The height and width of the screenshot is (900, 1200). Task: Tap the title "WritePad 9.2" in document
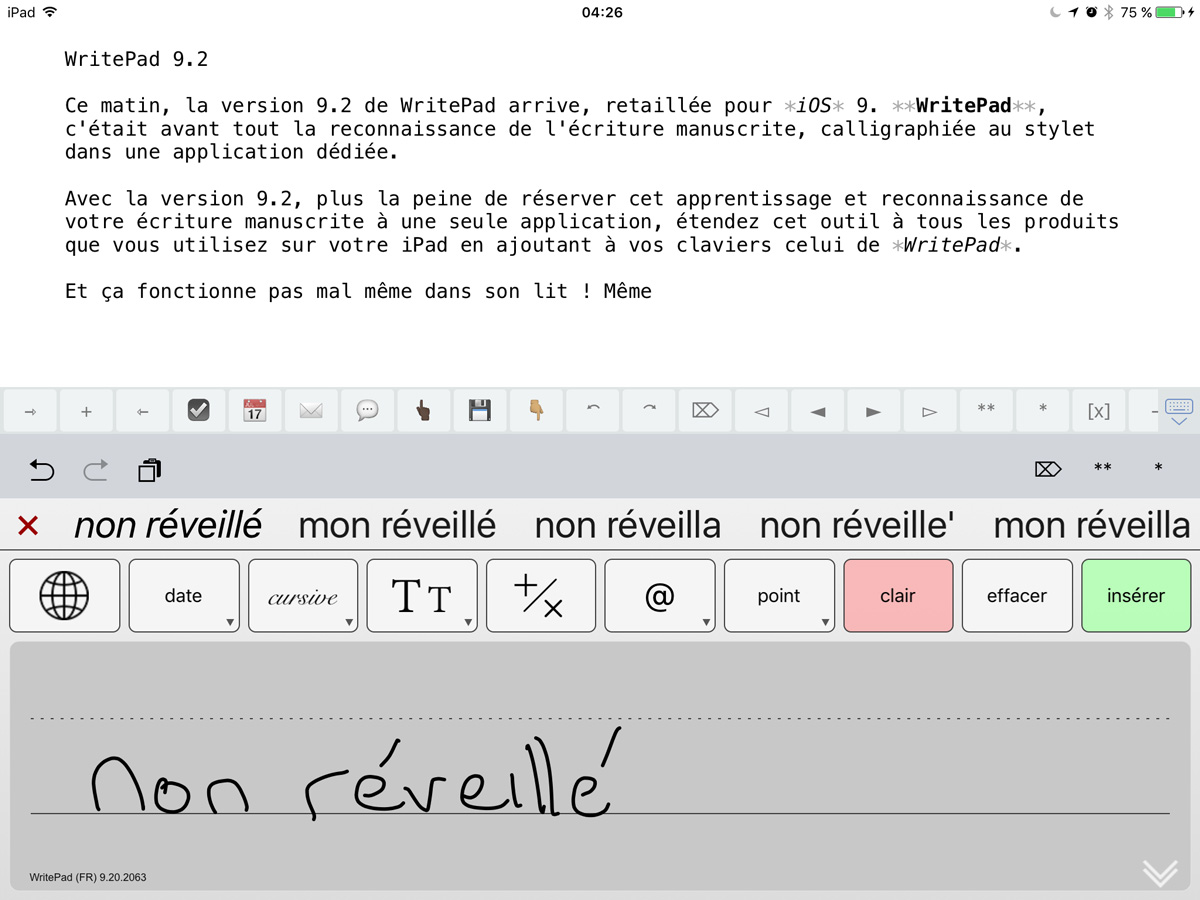click(137, 59)
